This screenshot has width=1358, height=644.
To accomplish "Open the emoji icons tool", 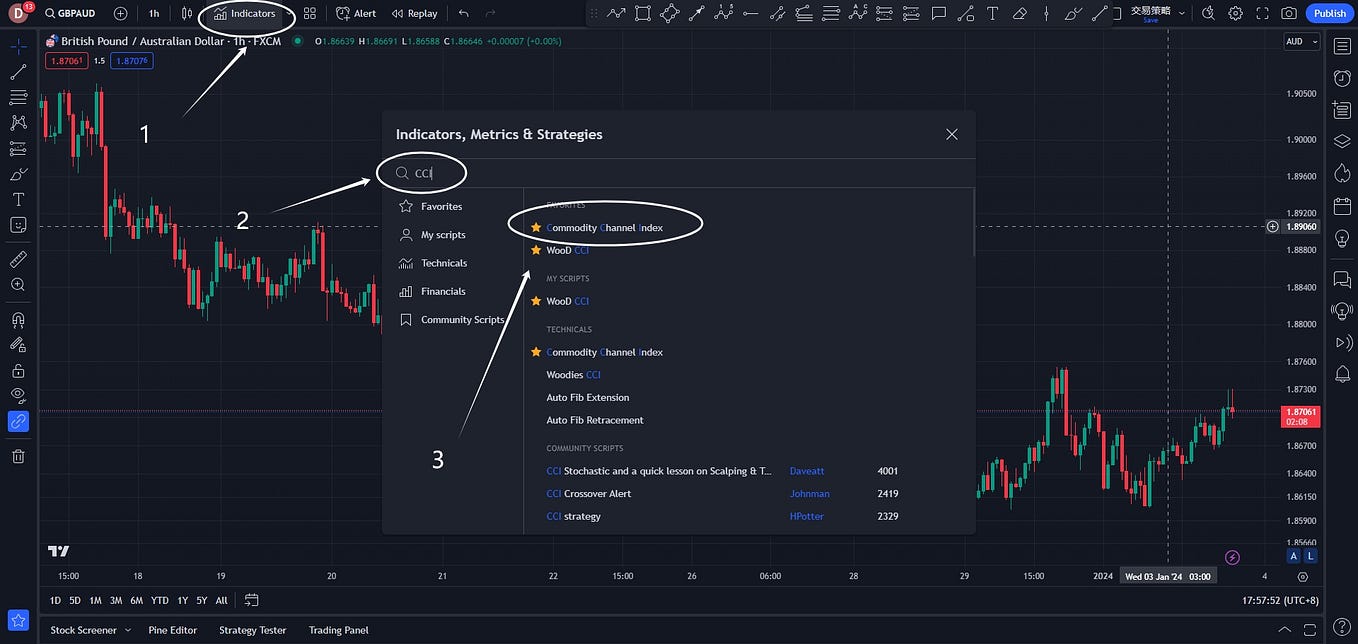I will pos(18,225).
